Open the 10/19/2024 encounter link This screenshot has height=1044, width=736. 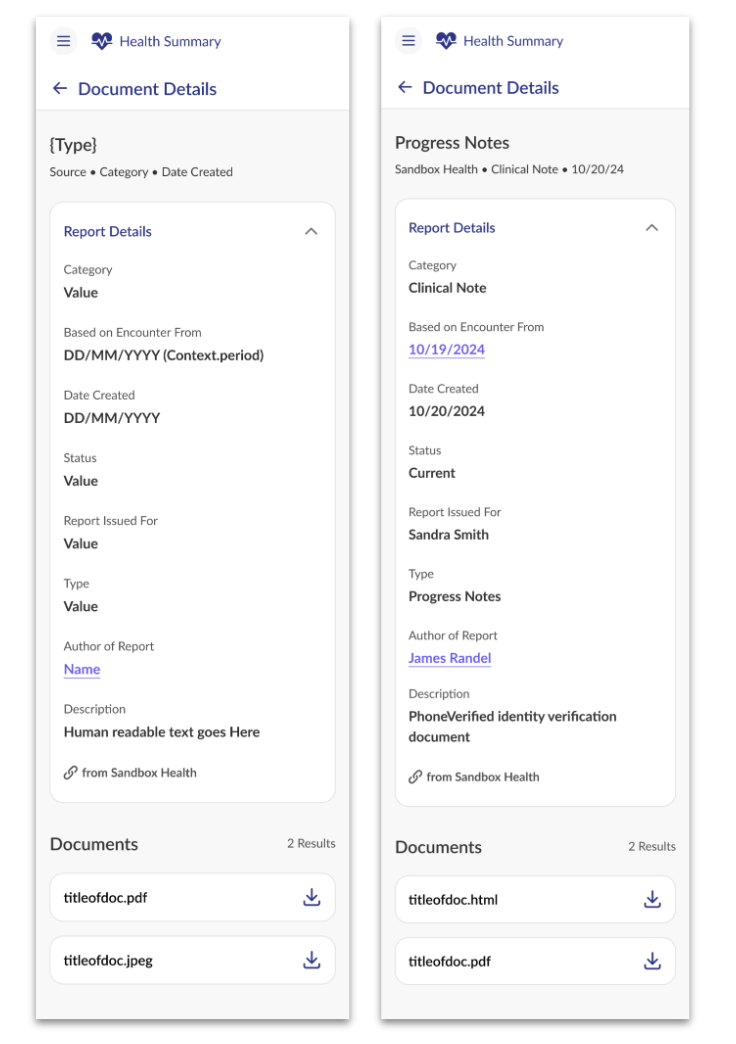(x=446, y=350)
